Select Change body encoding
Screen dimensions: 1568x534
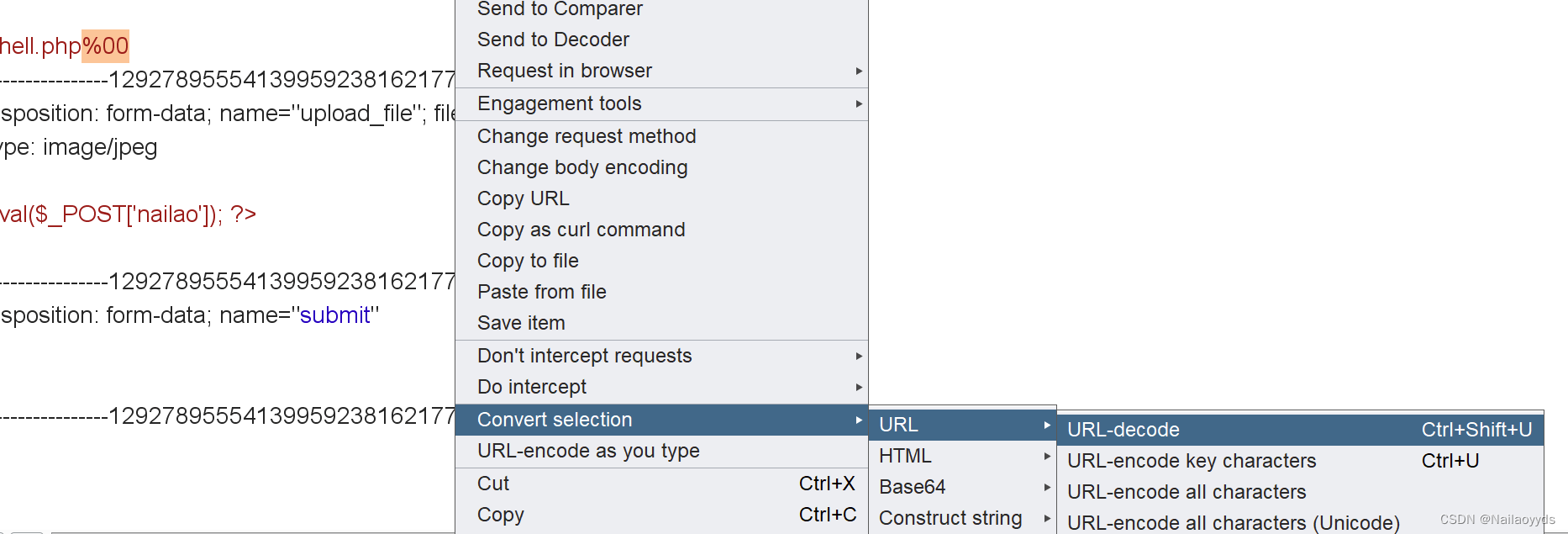coord(582,167)
